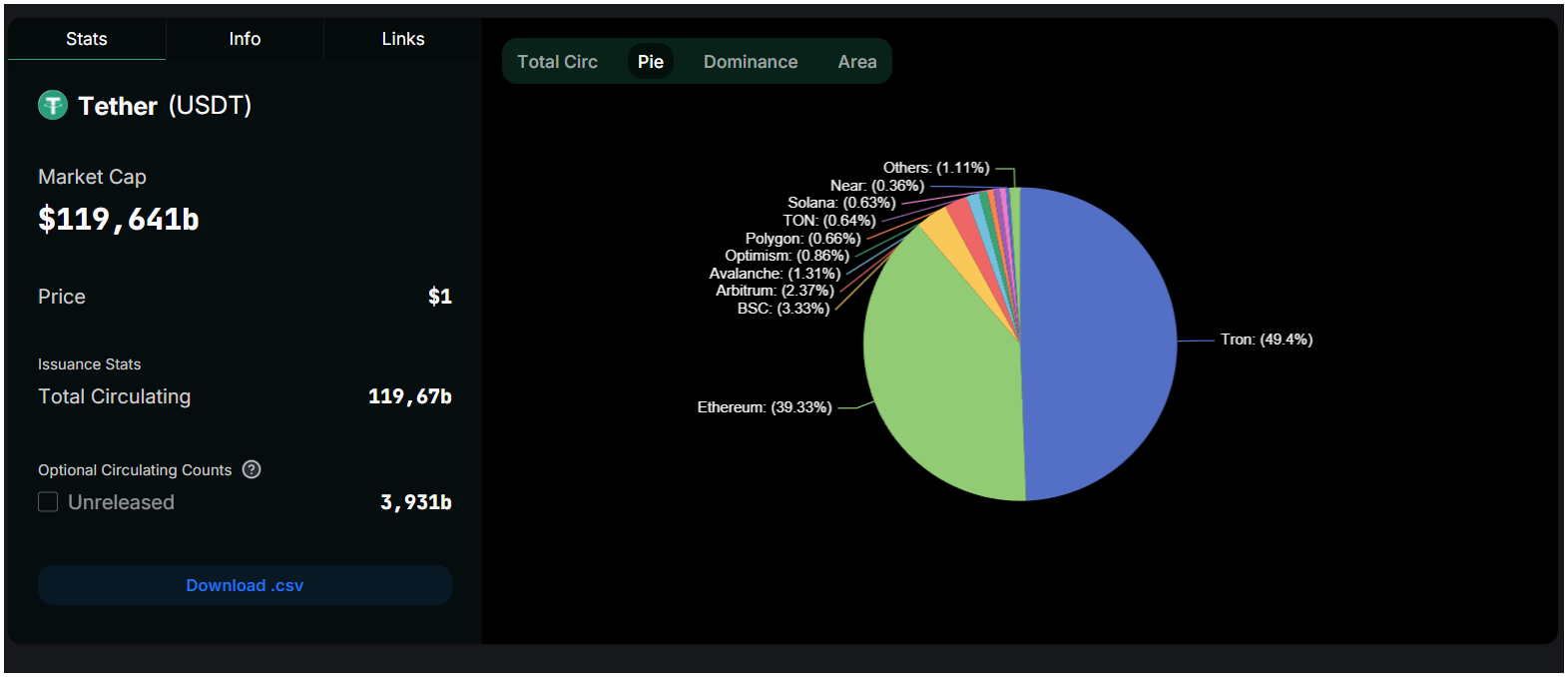Click the help icon beside Optional Circulating Counts
Image resolution: width=1568 pixels, height=677 pixels.
pos(252,469)
